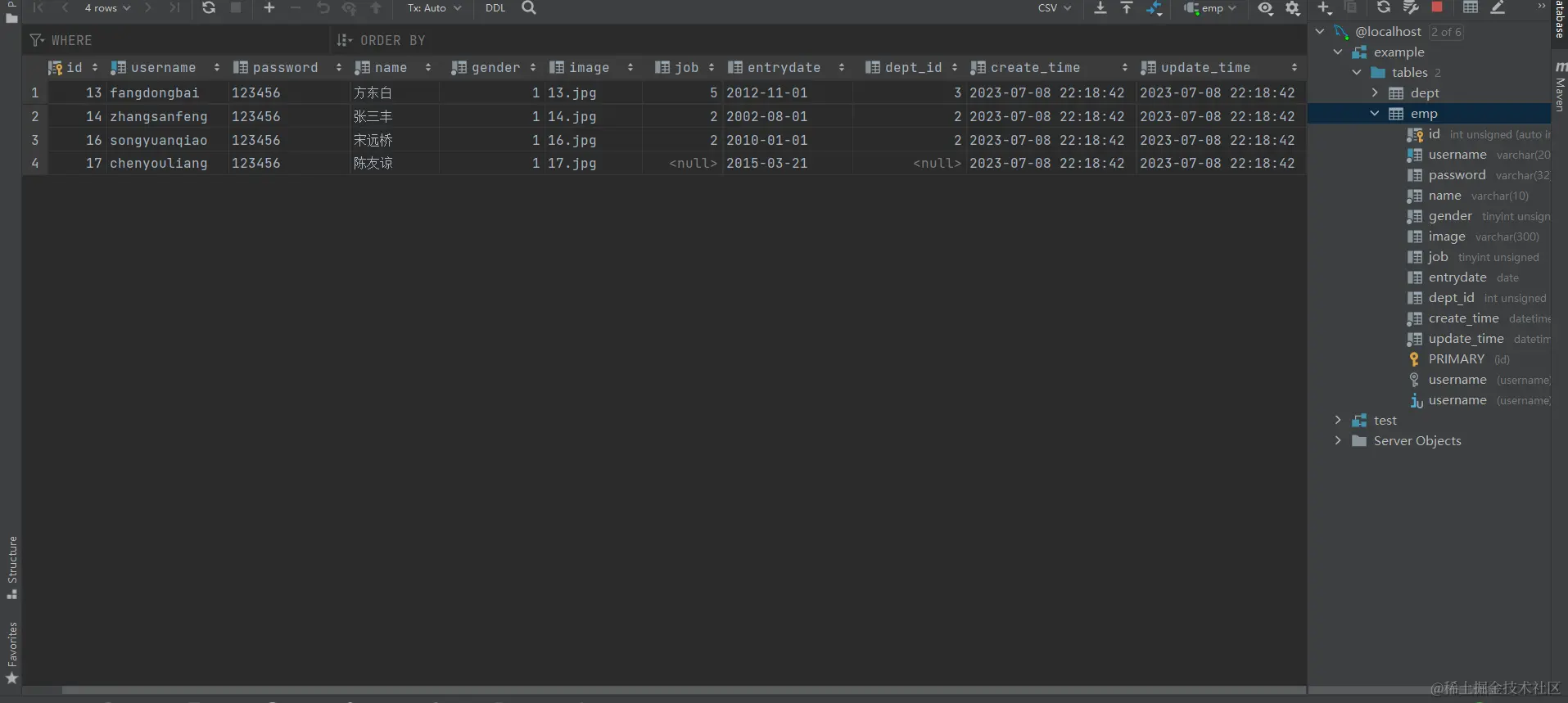Collapse the tables folder node
The image size is (1568, 703).
click(1357, 72)
